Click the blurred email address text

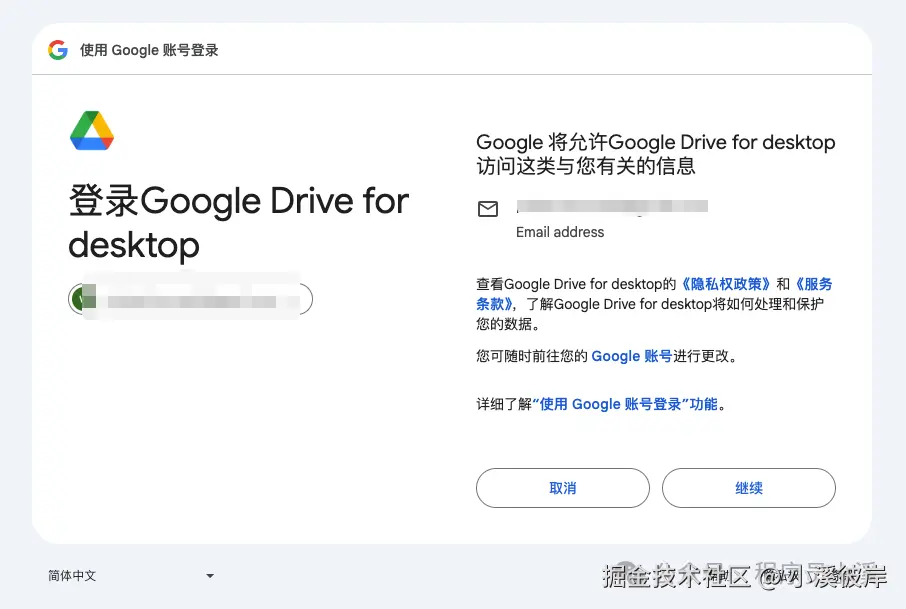(x=612, y=207)
